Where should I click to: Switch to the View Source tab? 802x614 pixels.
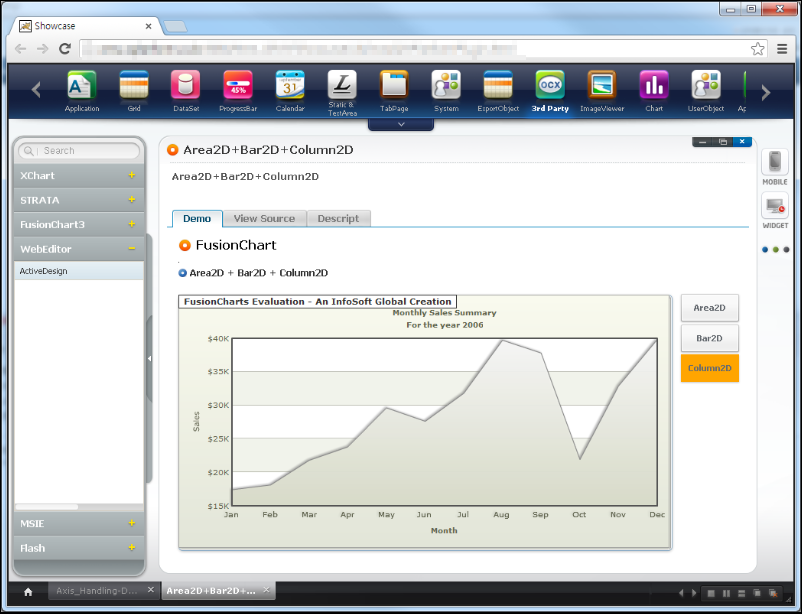click(x=264, y=218)
